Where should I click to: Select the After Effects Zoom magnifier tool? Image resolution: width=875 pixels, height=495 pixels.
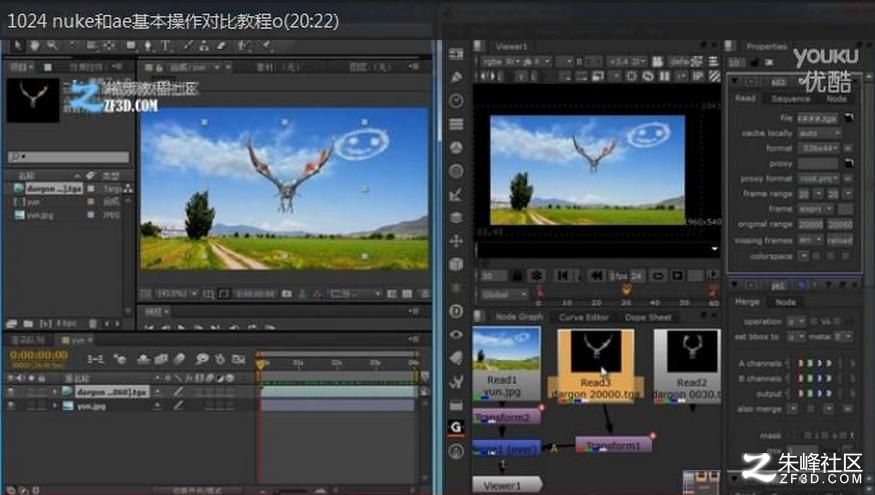point(52,46)
